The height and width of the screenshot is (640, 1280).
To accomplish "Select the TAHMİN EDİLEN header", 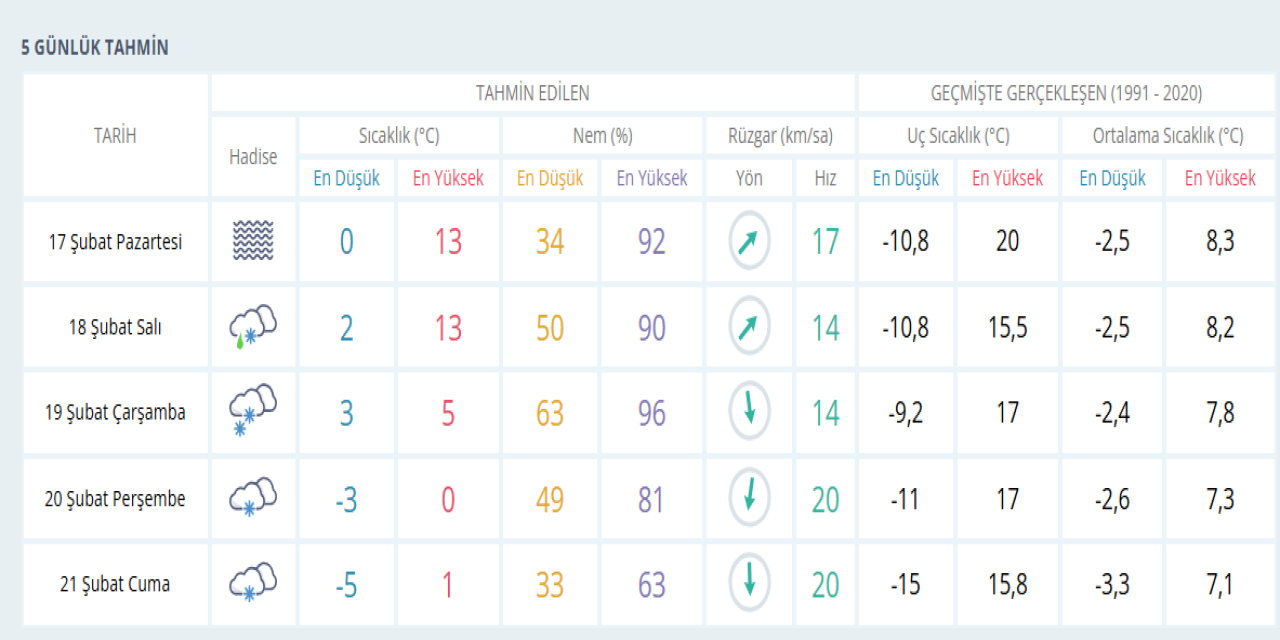I will click(532, 93).
